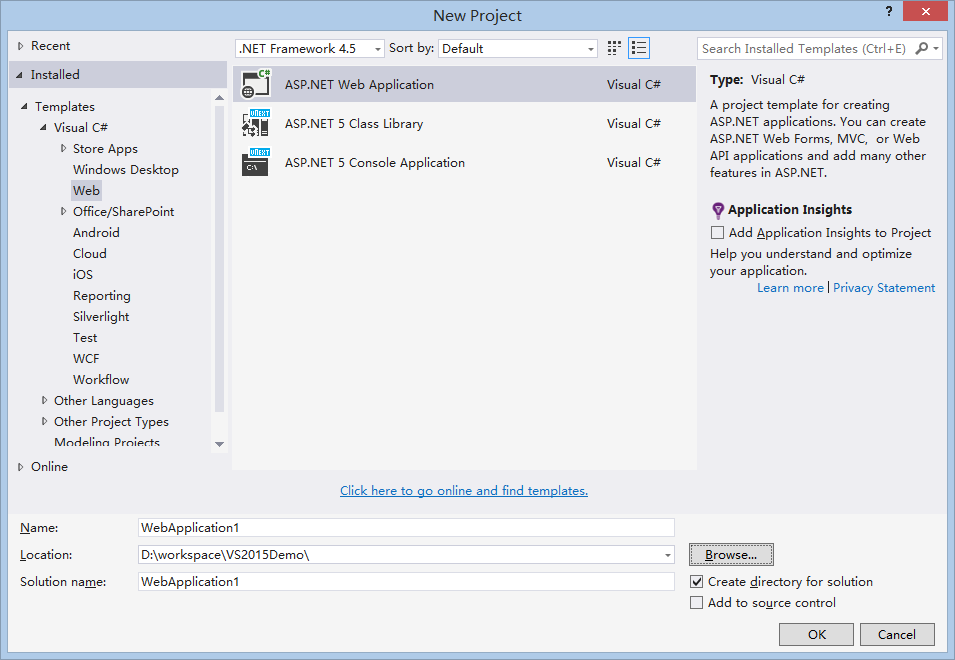This screenshot has width=955, height=660.
Task: Click the ASP.NET 5 Class Library icon
Action: pyautogui.click(x=256, y=124)
